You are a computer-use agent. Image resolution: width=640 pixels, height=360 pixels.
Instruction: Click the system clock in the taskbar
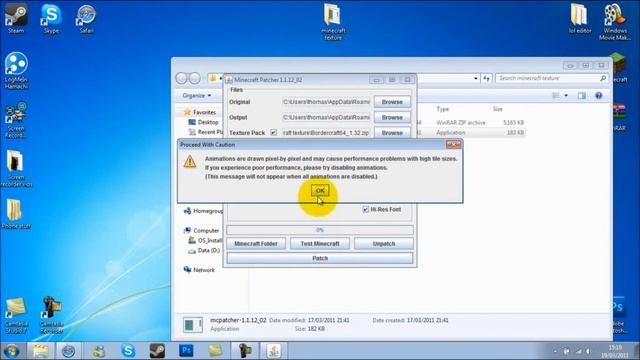[615, 351]
